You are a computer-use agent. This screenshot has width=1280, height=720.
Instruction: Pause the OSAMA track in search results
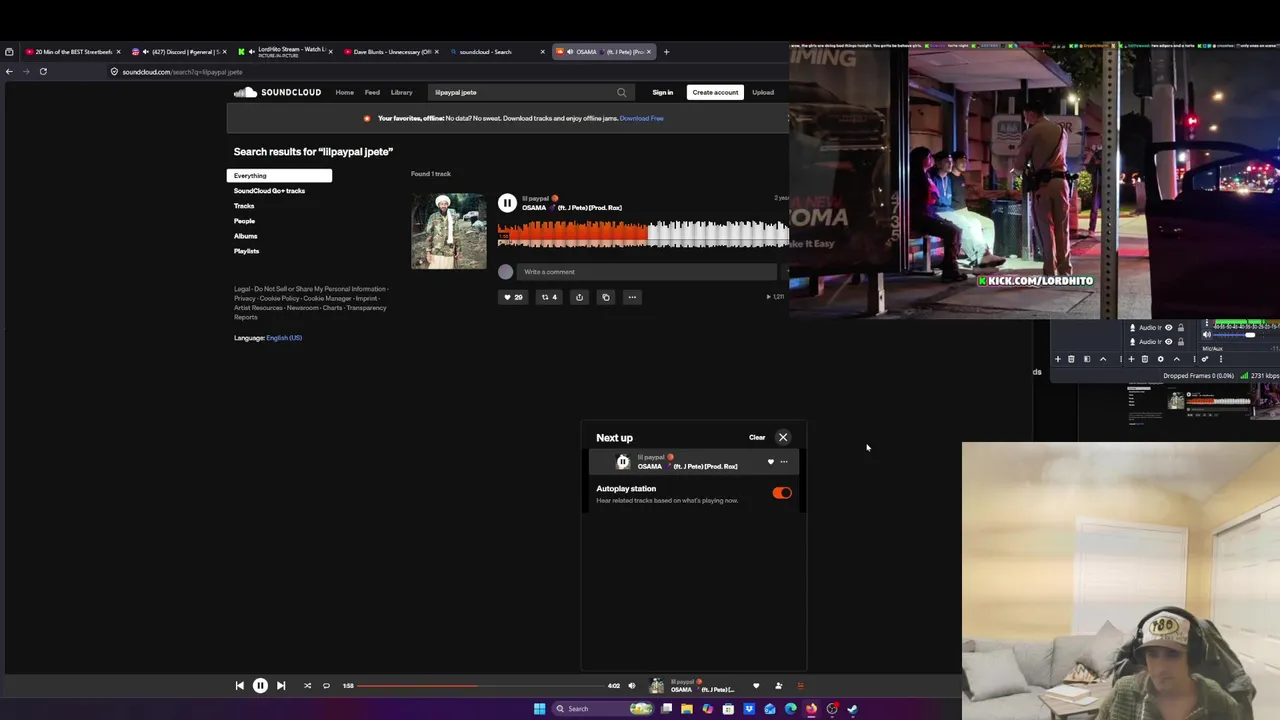507,203
